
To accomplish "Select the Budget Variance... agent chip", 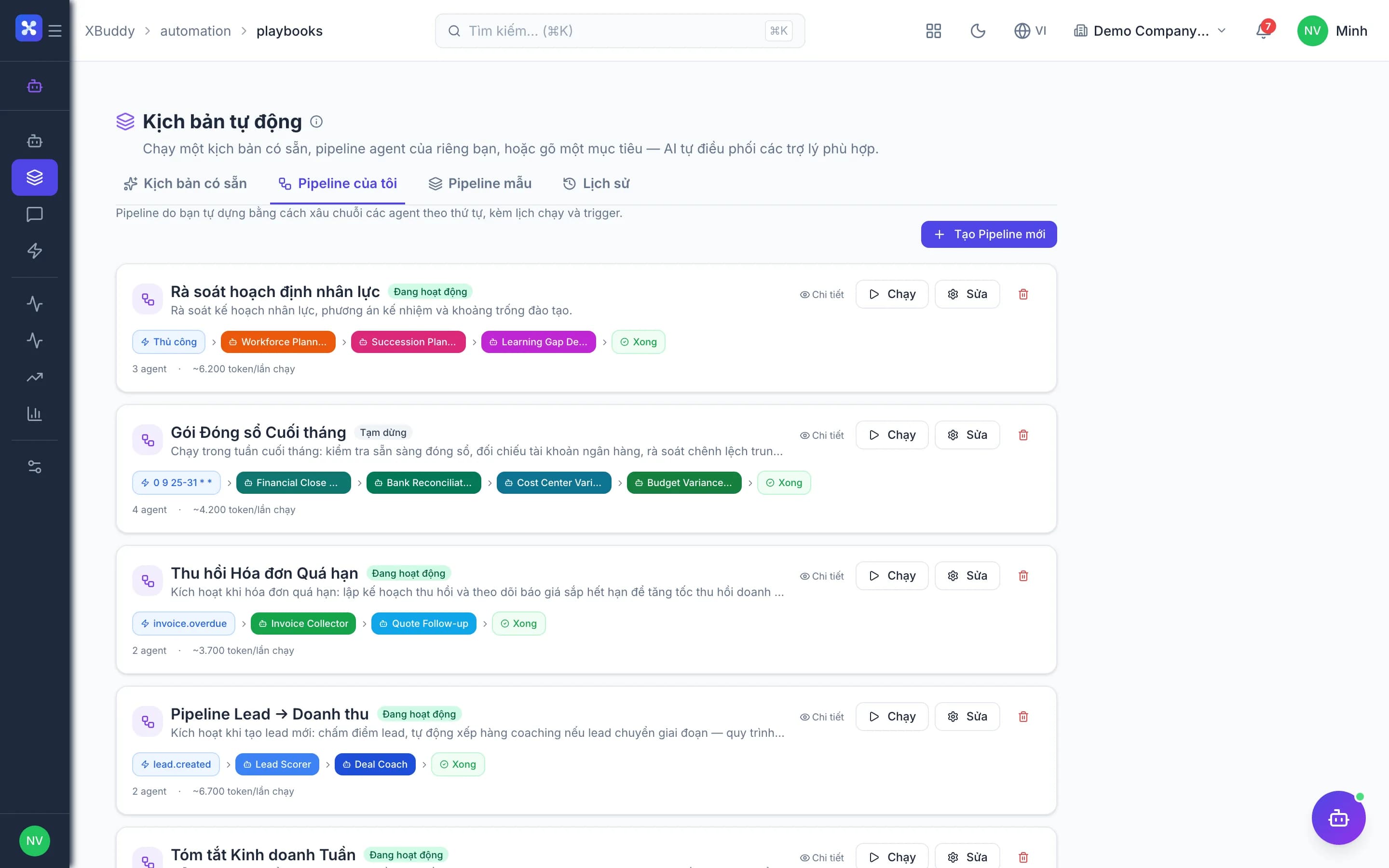I will (684, 483).
